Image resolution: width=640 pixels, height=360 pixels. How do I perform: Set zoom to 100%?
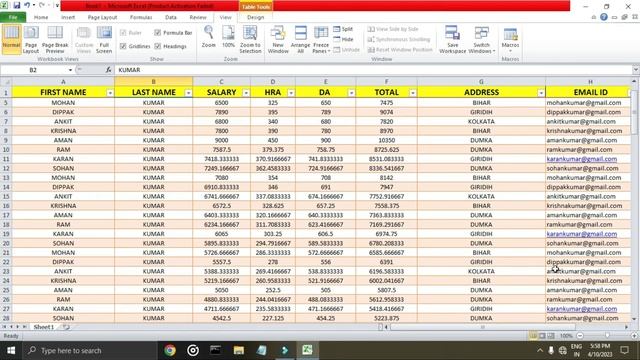click(228, 37)
